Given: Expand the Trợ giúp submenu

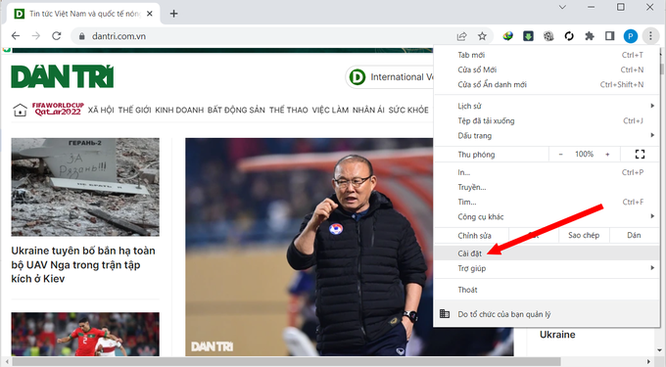Looking at the screenshot, I should tap(547, 268).
